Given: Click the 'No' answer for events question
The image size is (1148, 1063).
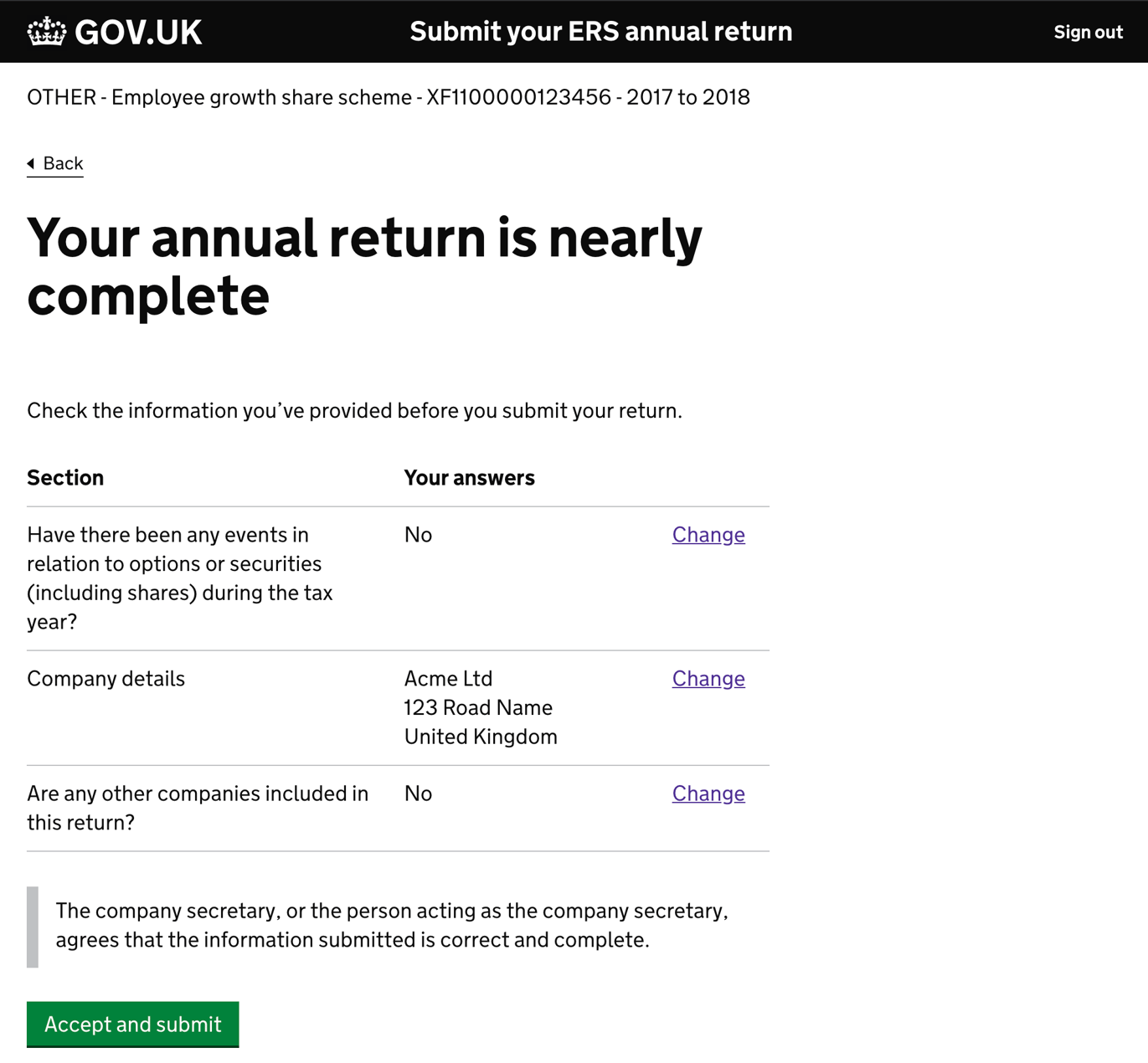Looking at the screenshot, I should (418, 535).
